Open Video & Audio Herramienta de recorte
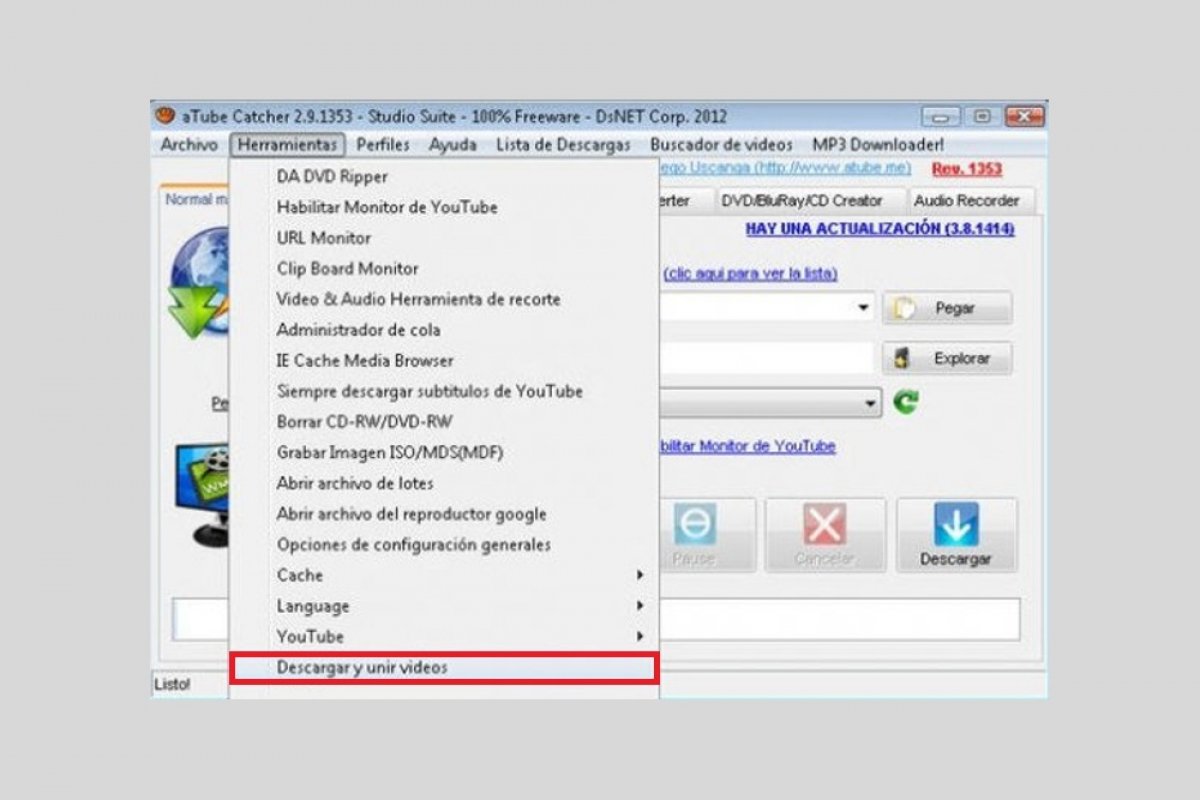This screenshot has width=1200, height=800. point(444,299)
